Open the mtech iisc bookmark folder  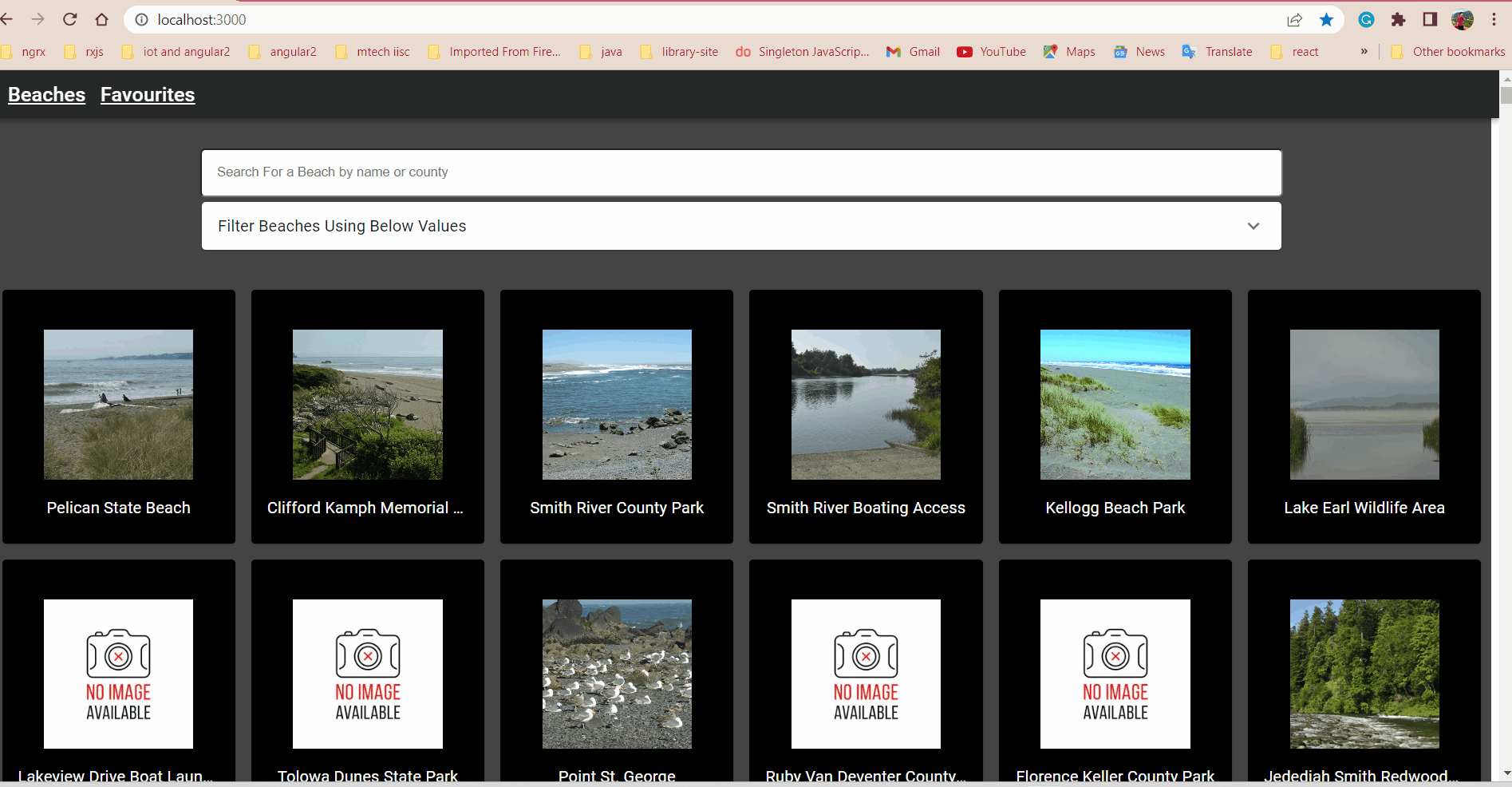(373, 52)
